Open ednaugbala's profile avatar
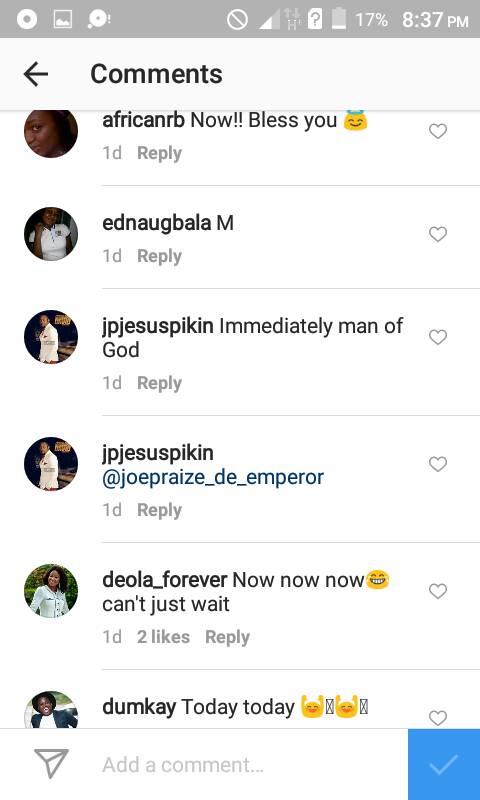This screenshot has height=800, width=480. [x=51, y=234]
